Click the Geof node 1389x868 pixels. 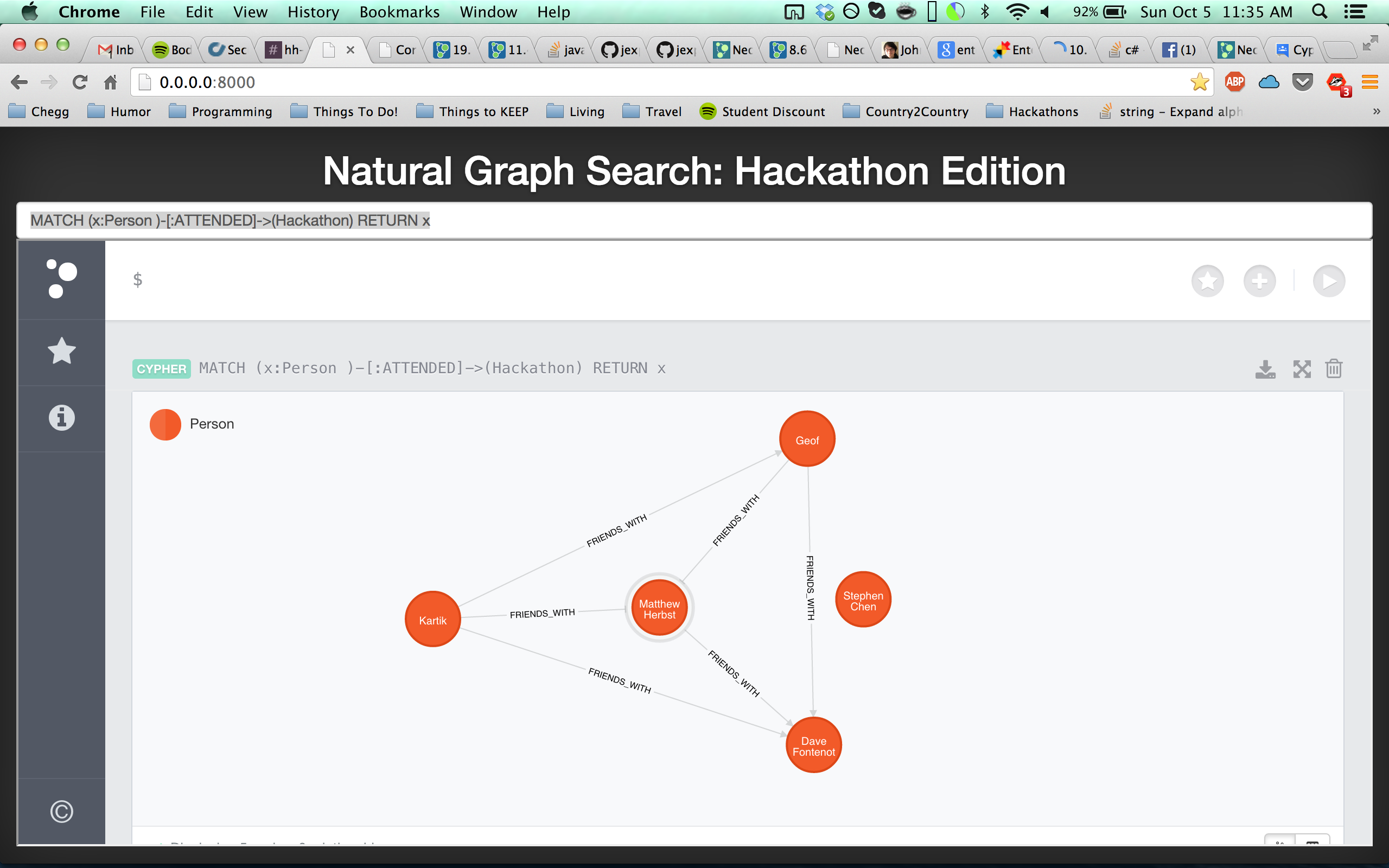point(807,440)
